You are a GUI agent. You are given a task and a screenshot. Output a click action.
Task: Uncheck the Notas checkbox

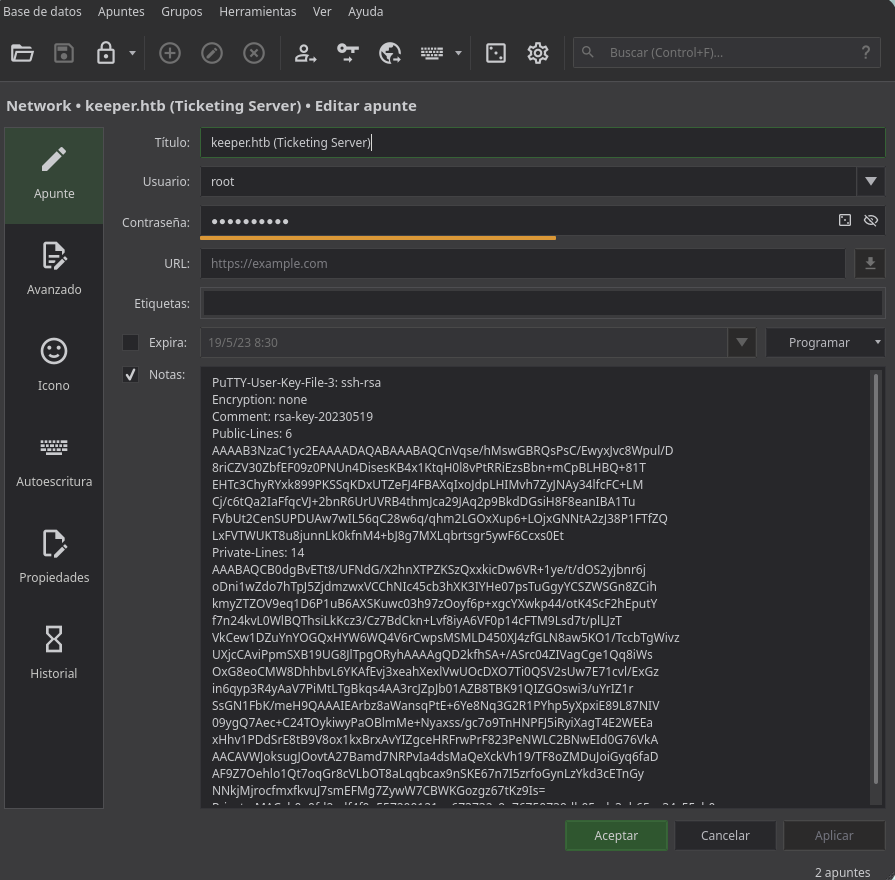click(x=131, y=375)
